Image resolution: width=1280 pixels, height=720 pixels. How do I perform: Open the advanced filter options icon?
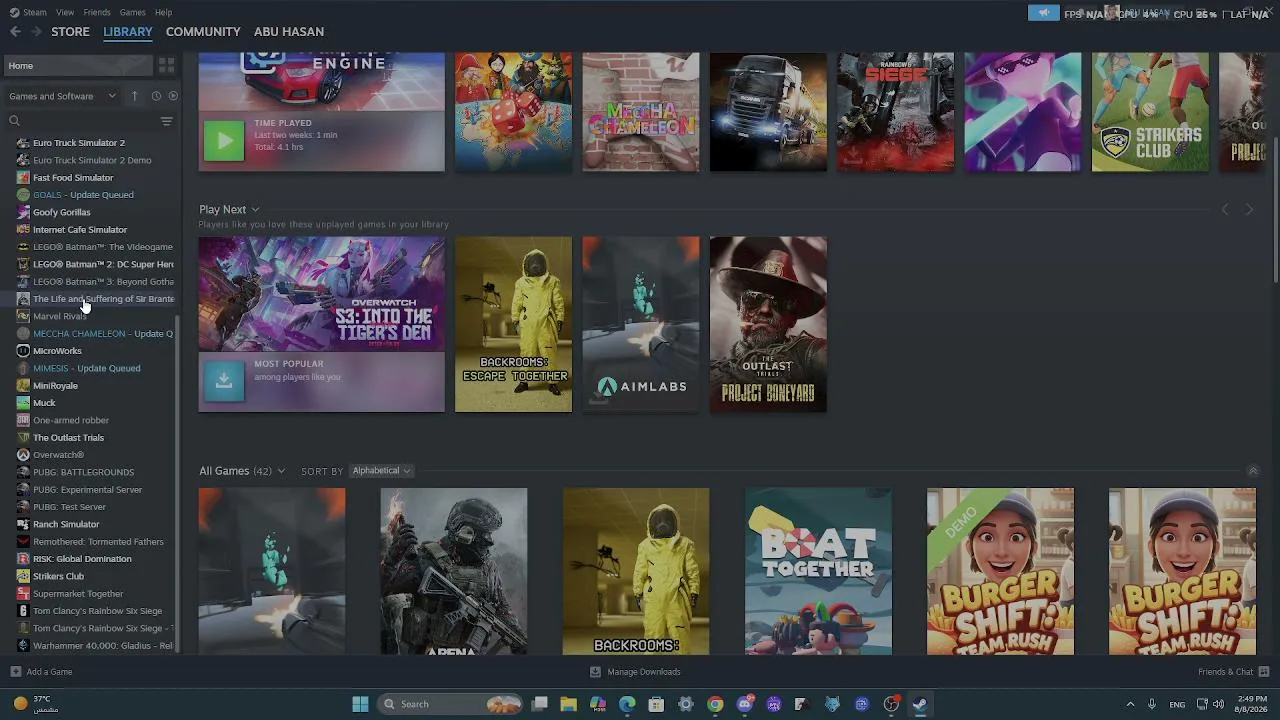coord(166,121)
